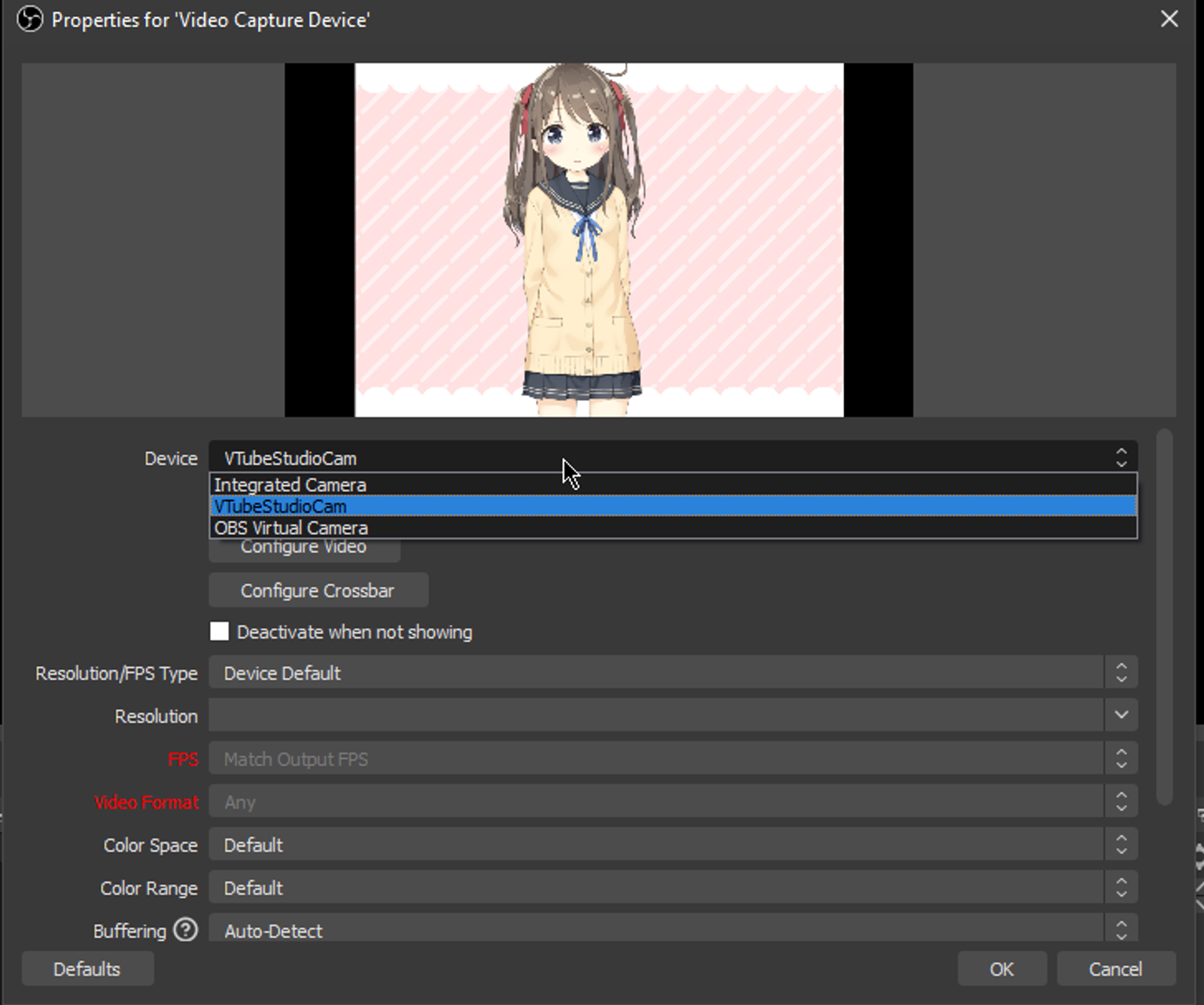Click the OBS logo in the title bar
This screenshot has width=1204, height=1005.
click(x=30, y=19)
